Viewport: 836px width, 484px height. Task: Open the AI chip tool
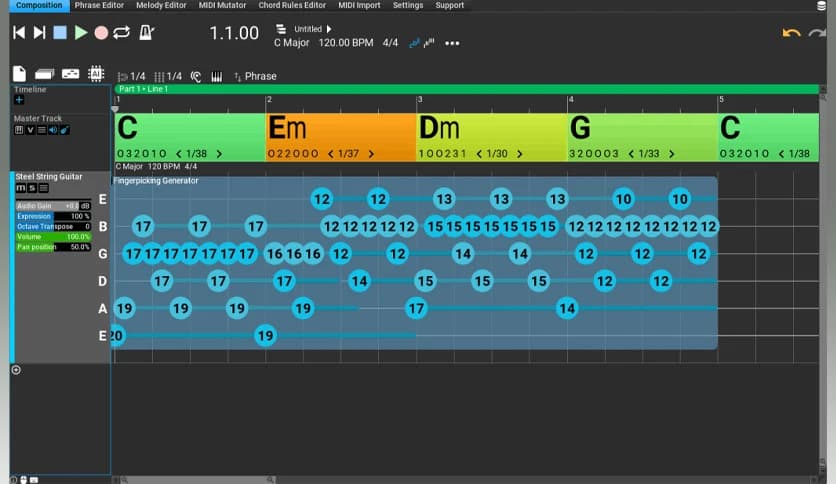[x=96, y=74]
